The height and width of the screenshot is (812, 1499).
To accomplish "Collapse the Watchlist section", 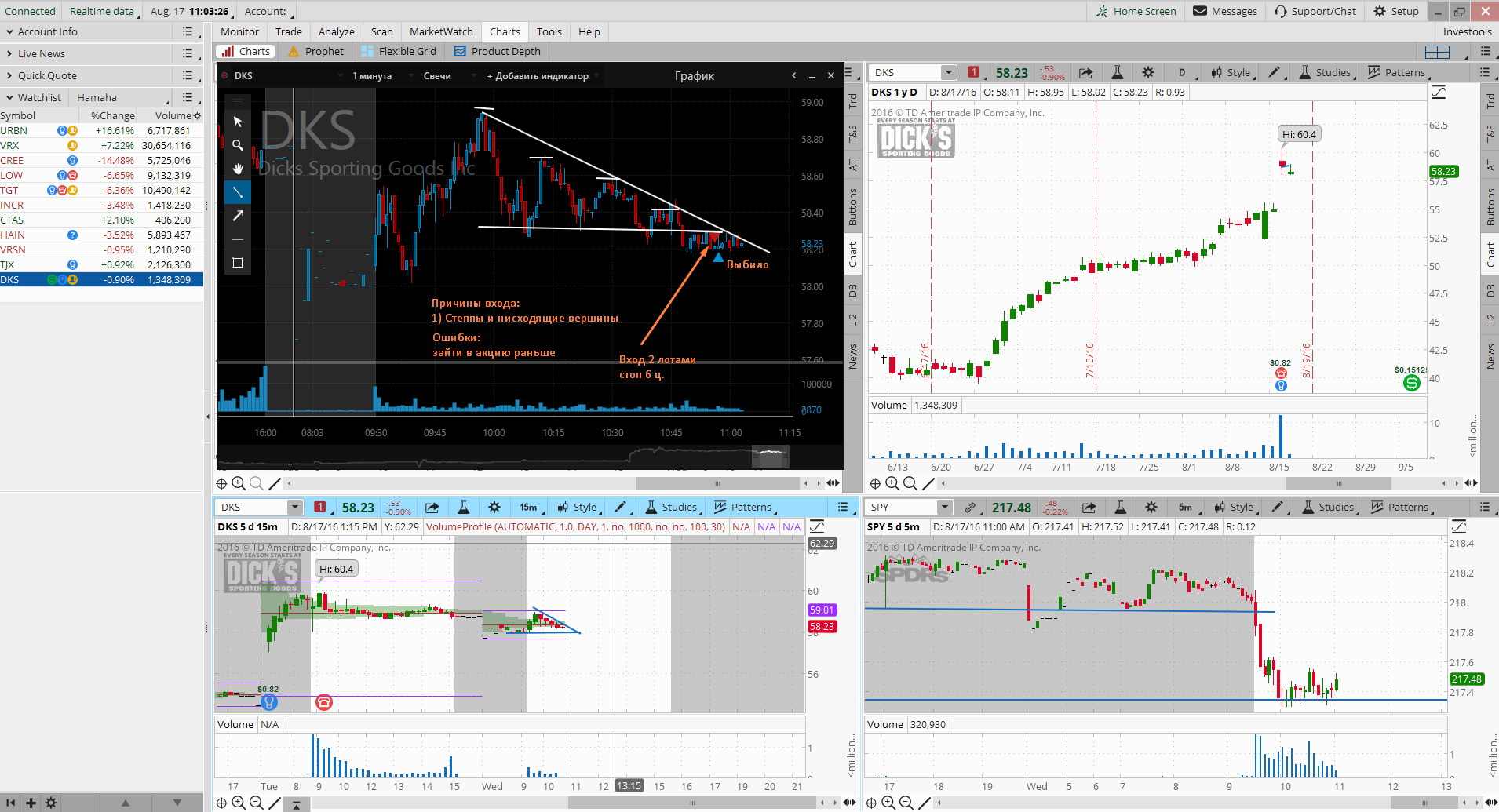I will click(10, 98).
